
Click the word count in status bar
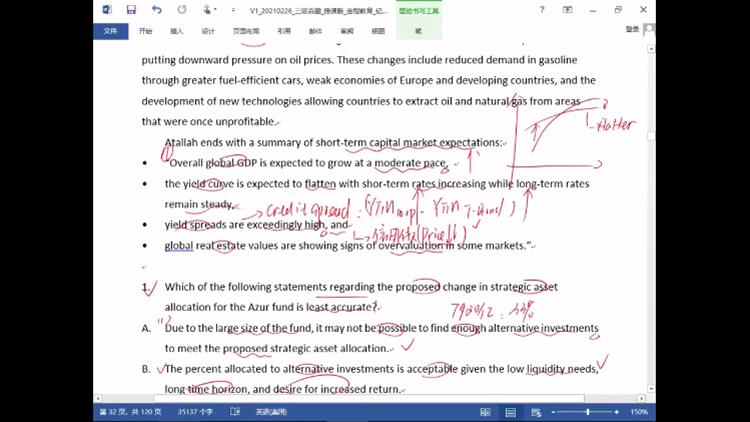point(195,412)
